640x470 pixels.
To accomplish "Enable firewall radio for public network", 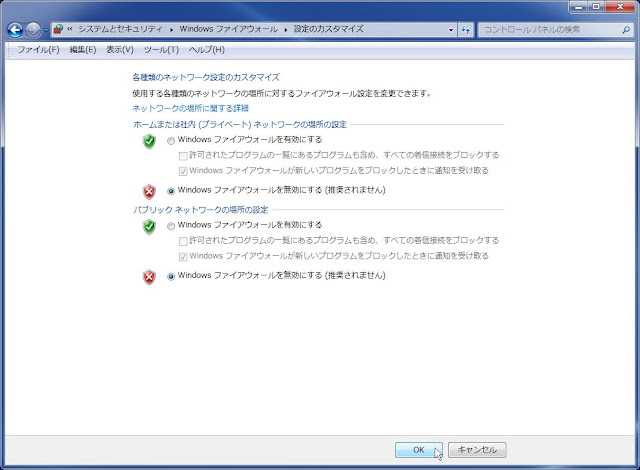I will 171,226.
